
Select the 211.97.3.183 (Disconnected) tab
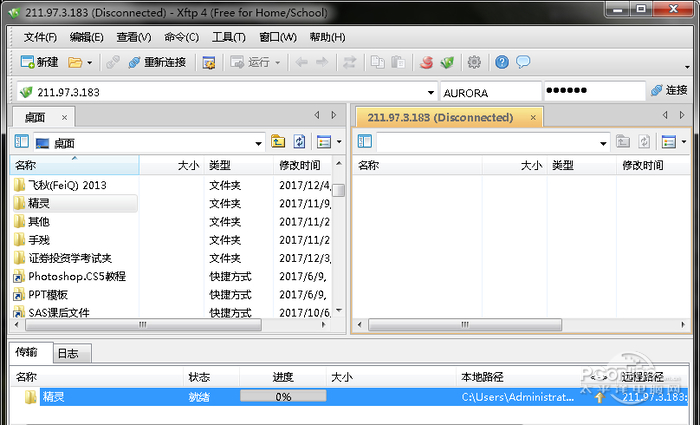coord(440,117)
